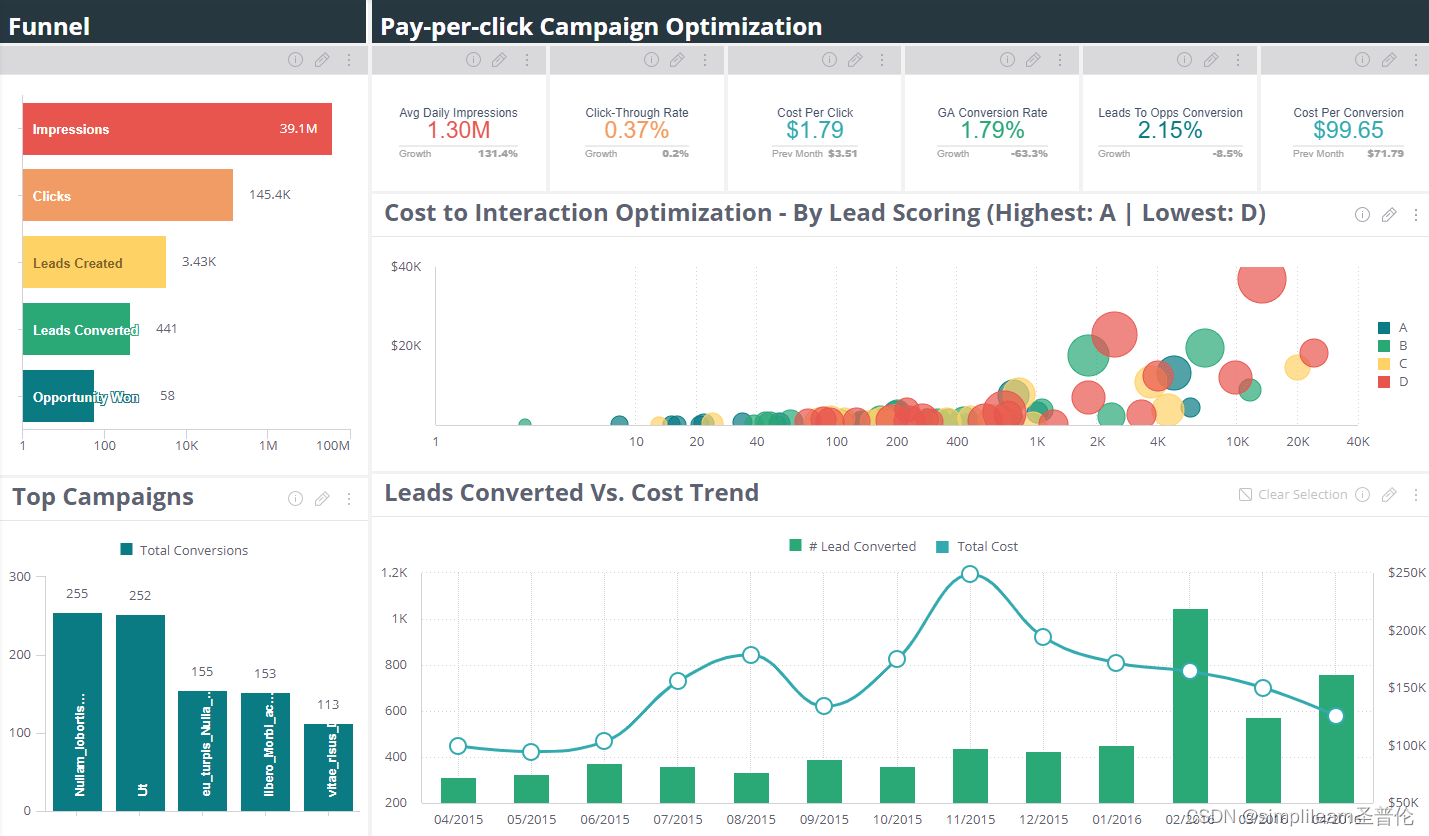Select the Leads Converted funnel bar

[76, 329]
